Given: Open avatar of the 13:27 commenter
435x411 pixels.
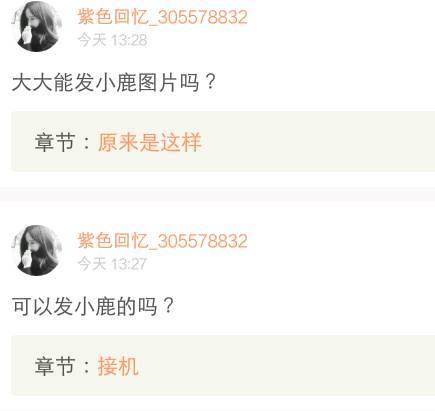Looking at the screenshot, I should (37, 250).
